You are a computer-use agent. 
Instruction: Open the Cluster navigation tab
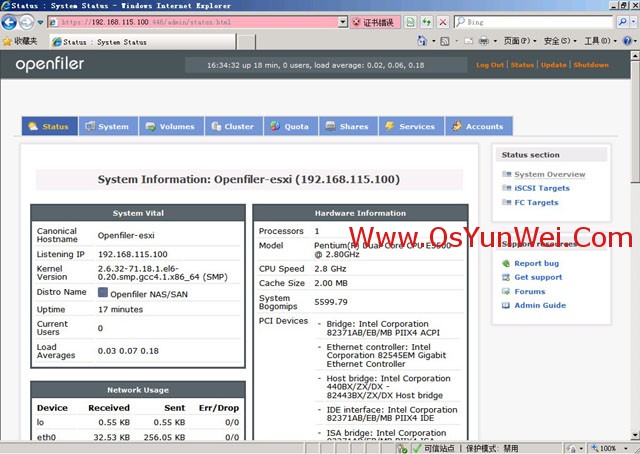pos(233,126)
